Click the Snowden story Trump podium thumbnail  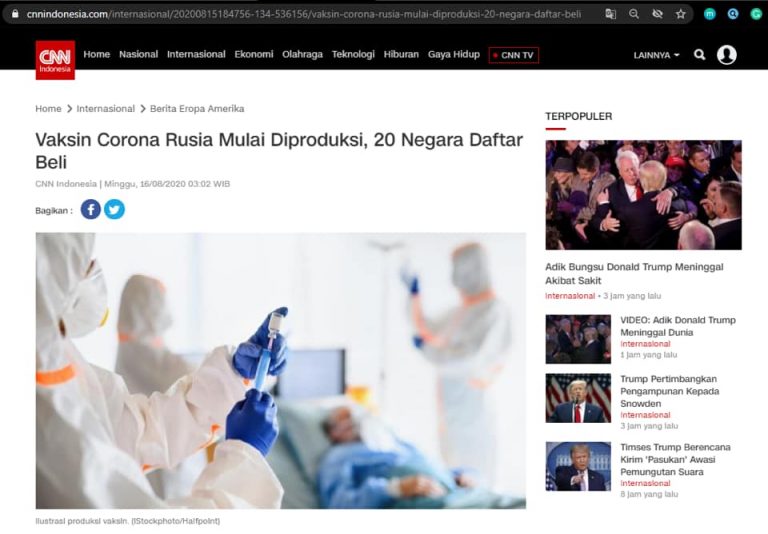578,398
